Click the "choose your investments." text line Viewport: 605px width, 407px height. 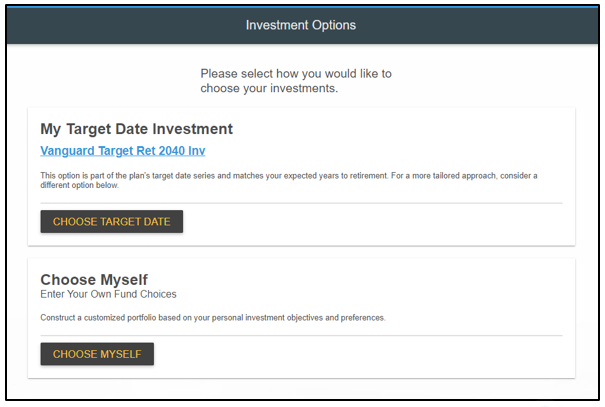[269, 88]
